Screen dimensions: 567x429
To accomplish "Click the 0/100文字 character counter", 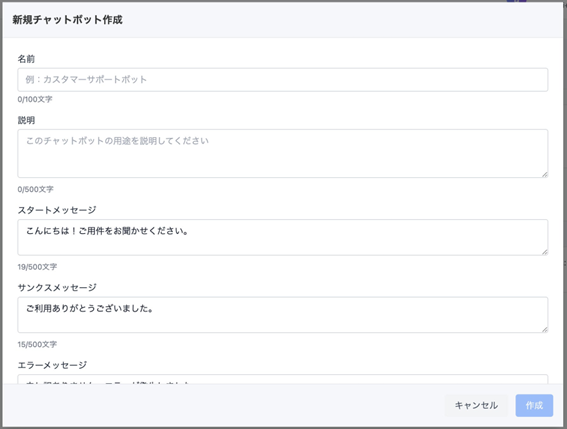I will [x=35, y=99].
